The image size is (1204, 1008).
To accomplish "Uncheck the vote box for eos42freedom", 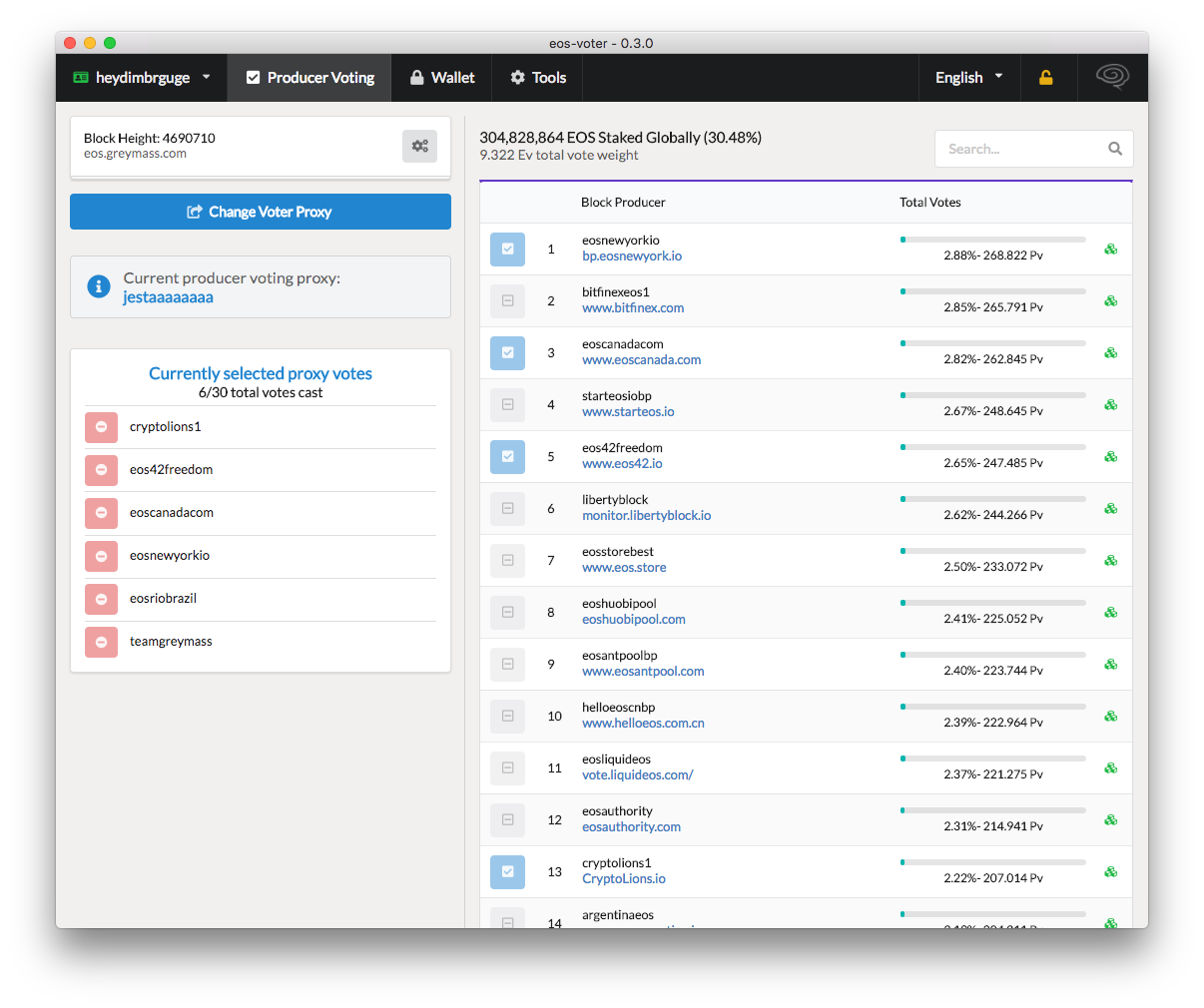I will point(507,457).
